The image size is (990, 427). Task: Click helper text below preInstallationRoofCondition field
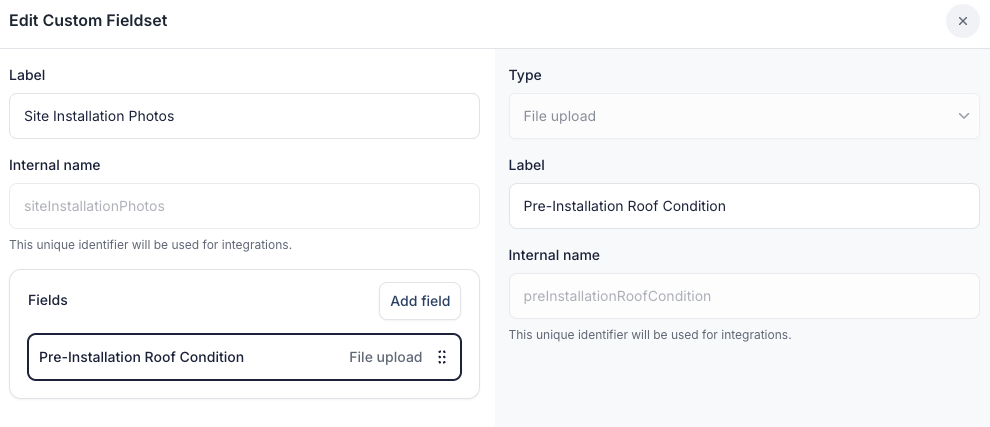point(649,334)
